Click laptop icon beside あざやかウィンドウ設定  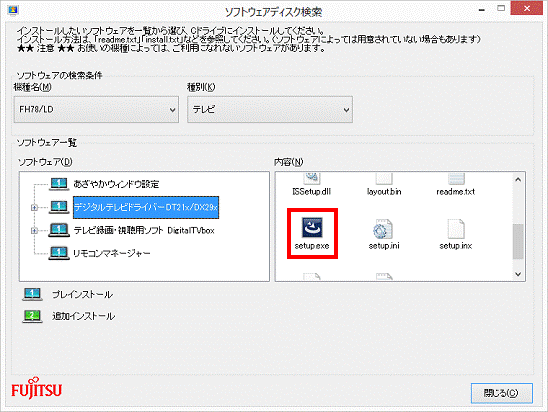(59, 184)
